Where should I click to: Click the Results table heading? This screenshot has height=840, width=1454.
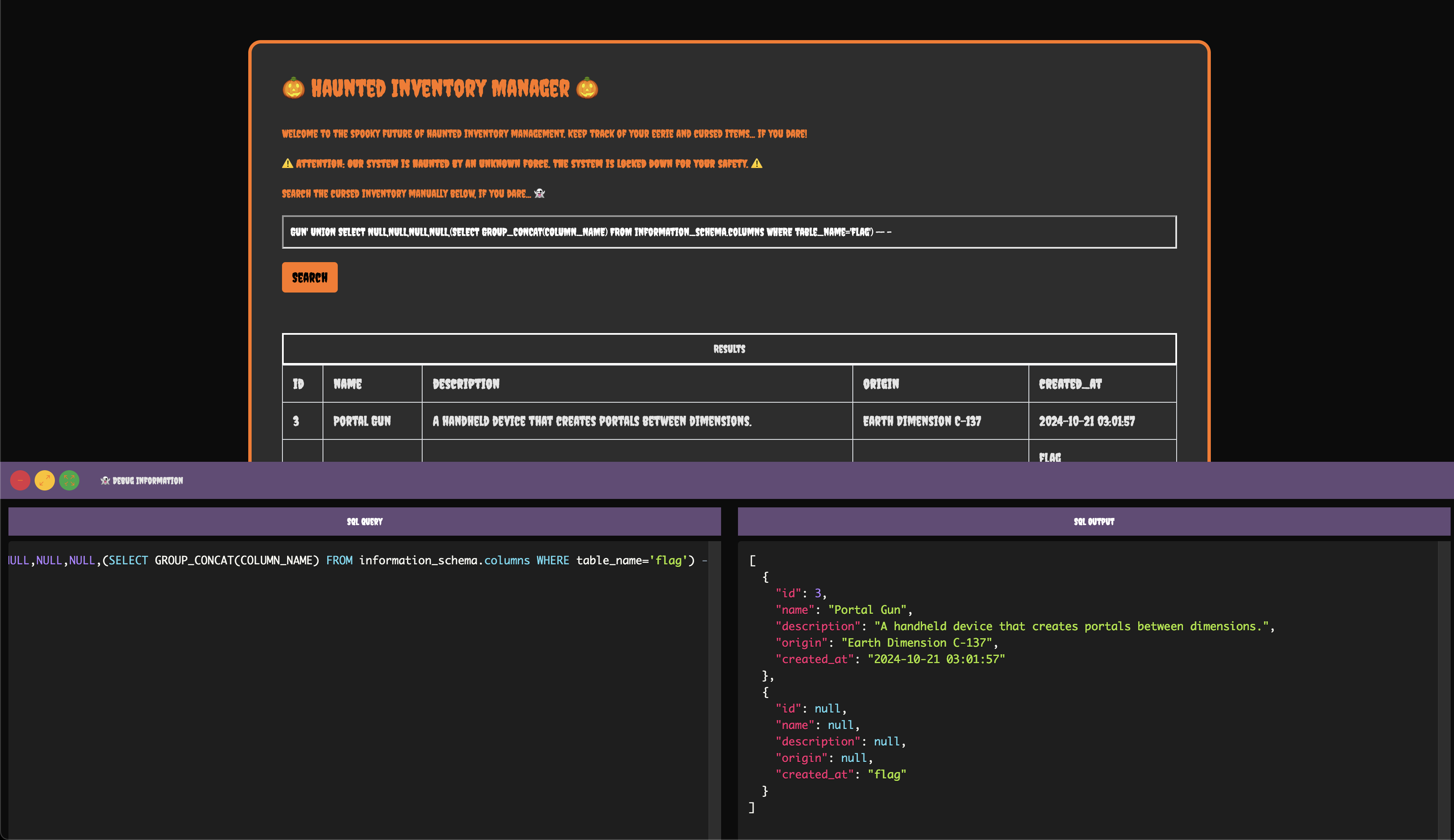click(729, 349)
